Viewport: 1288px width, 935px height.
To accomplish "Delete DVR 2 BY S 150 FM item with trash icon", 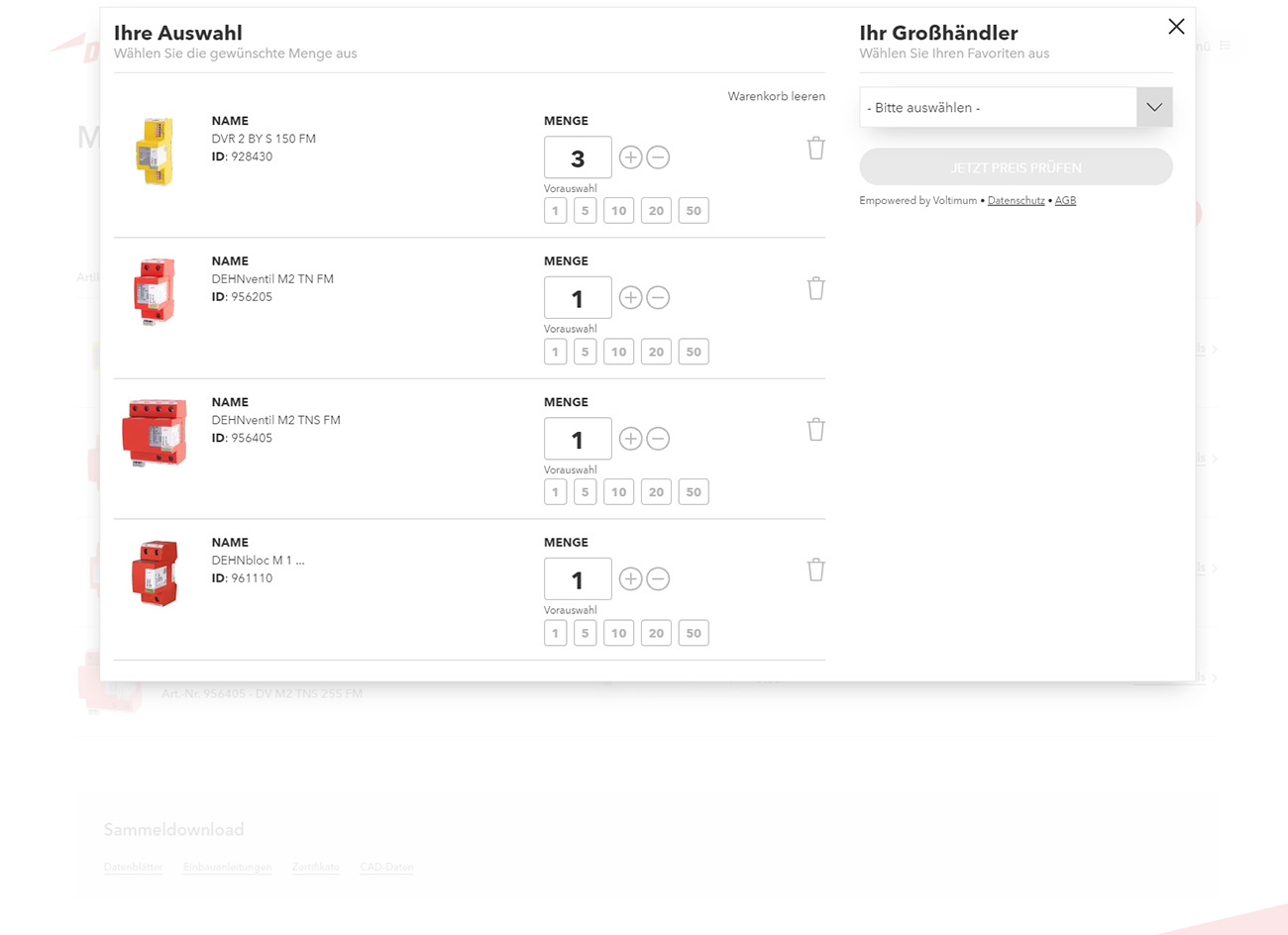I will pyautogui.click(x=815, y=149).
